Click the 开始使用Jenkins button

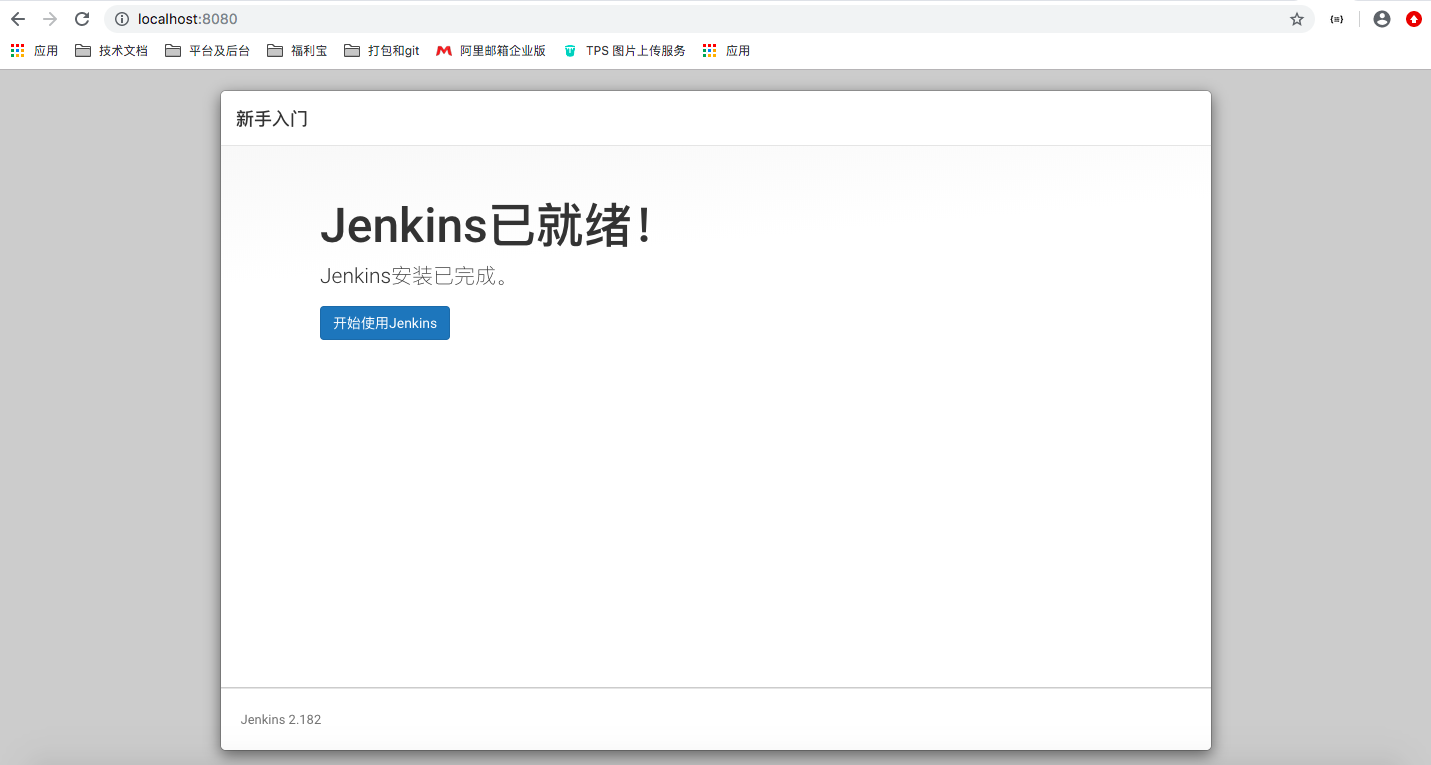coord(385,323)
